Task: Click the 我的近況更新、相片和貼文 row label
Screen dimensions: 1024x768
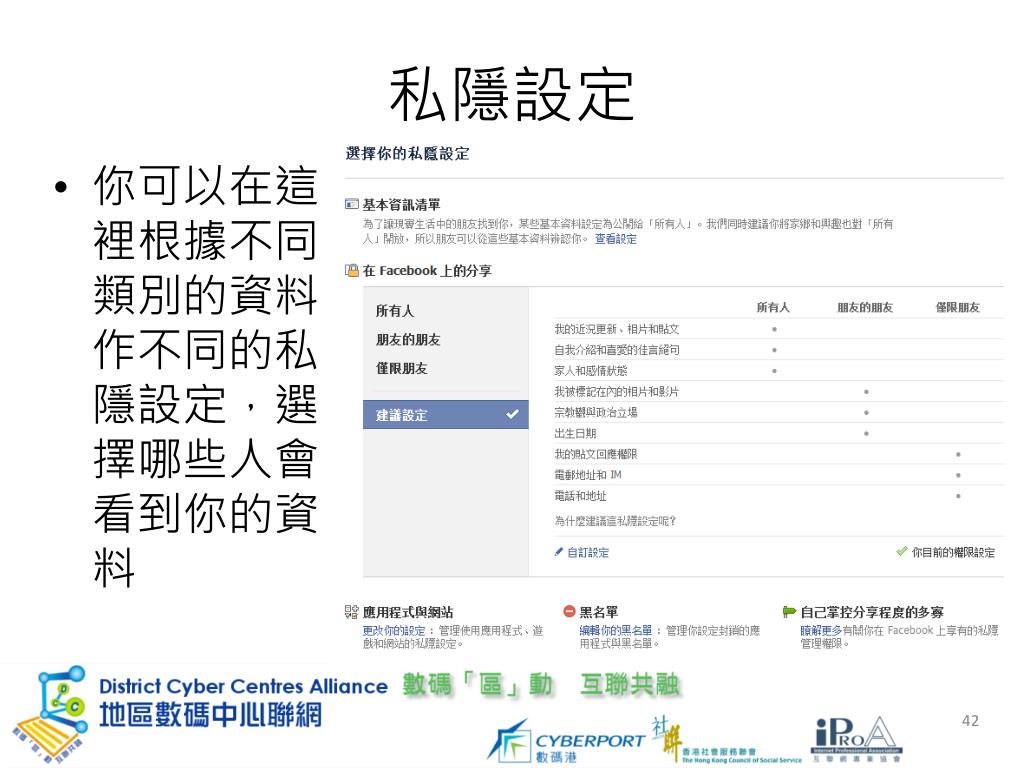Action: tap(616, 329)
